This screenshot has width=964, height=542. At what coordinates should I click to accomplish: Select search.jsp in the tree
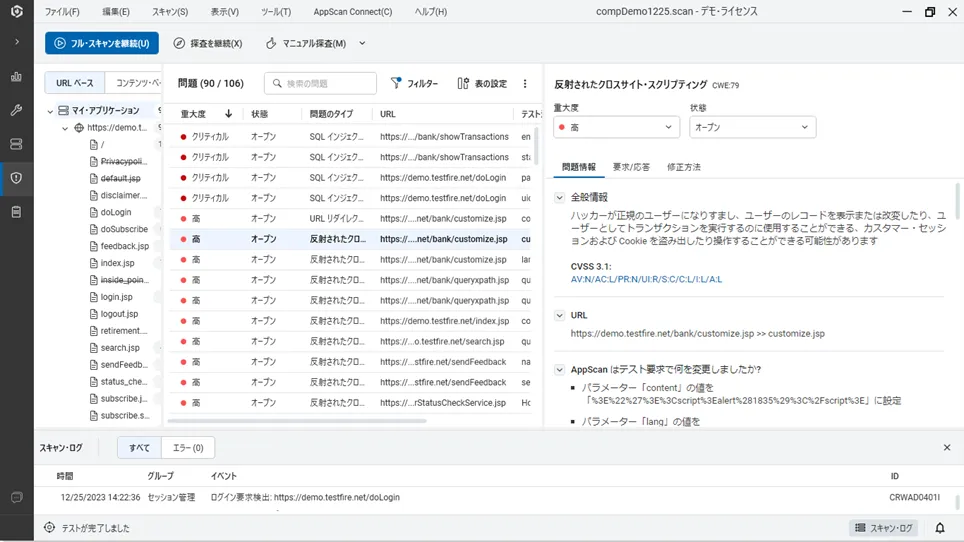coord(120,348)
